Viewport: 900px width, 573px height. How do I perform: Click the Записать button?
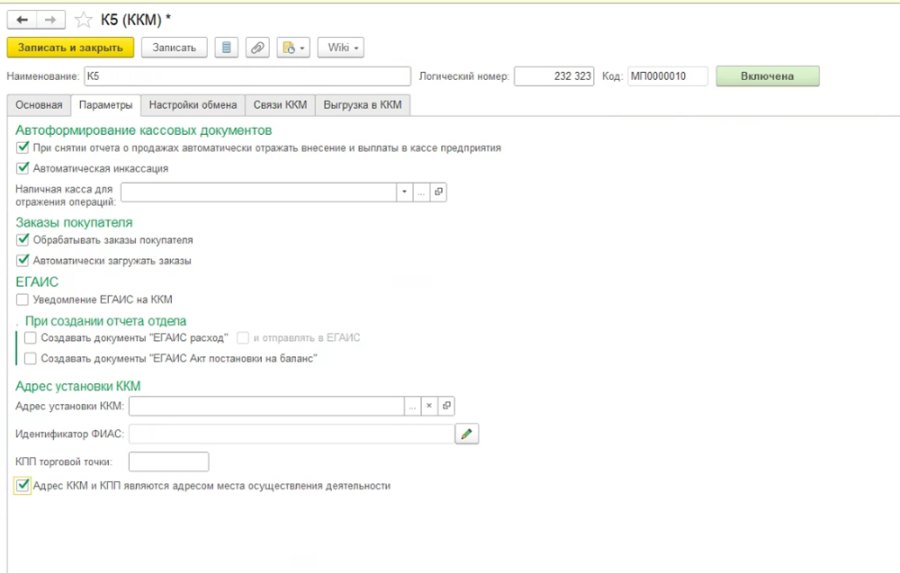(174, 48)
